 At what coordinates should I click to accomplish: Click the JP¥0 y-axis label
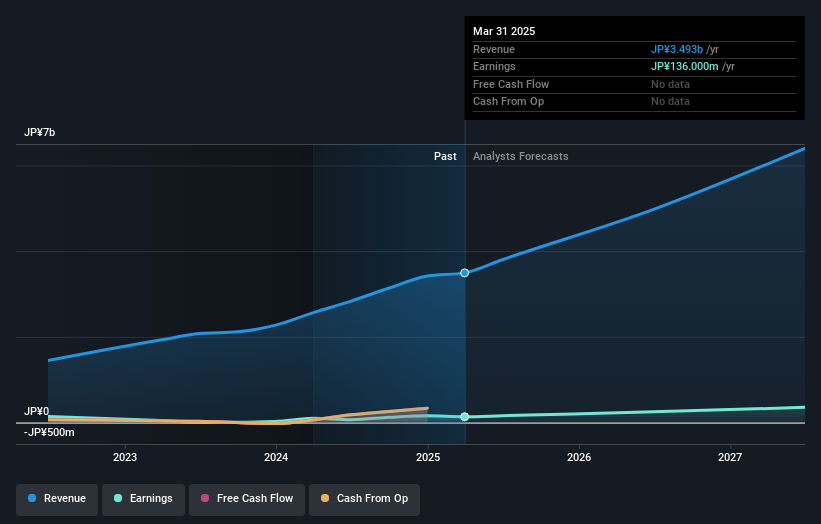[x=36, y=411]
